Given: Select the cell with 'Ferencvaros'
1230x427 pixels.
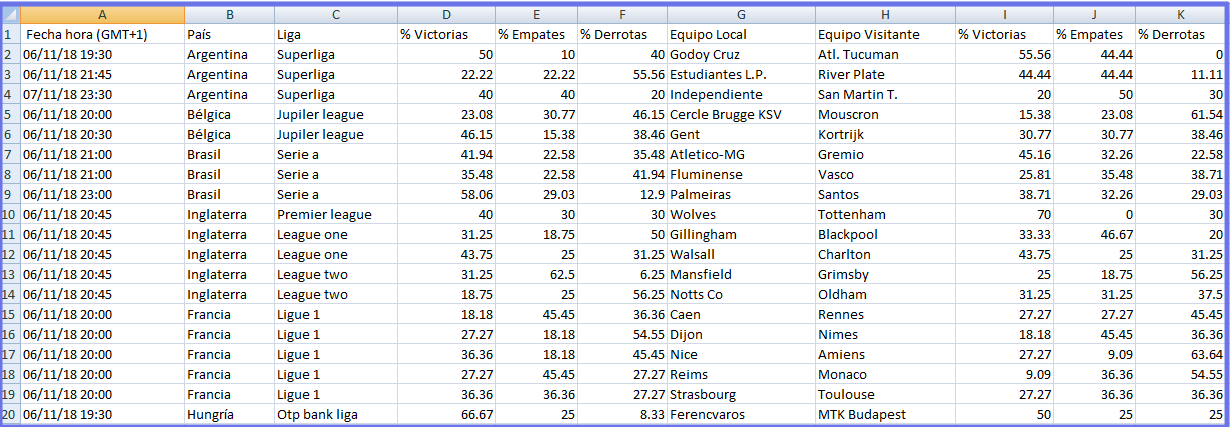Looking at the screenshot, I should point(741,414).
